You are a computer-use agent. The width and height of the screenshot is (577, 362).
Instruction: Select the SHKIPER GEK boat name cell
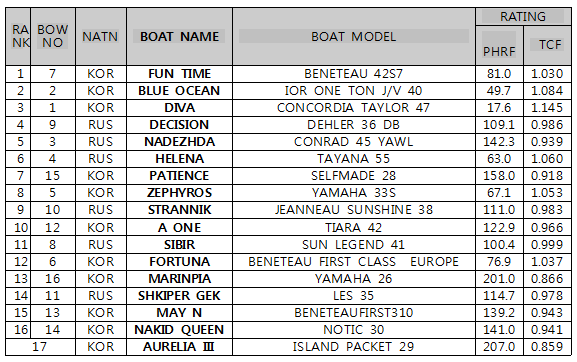[x=179, y=296]
